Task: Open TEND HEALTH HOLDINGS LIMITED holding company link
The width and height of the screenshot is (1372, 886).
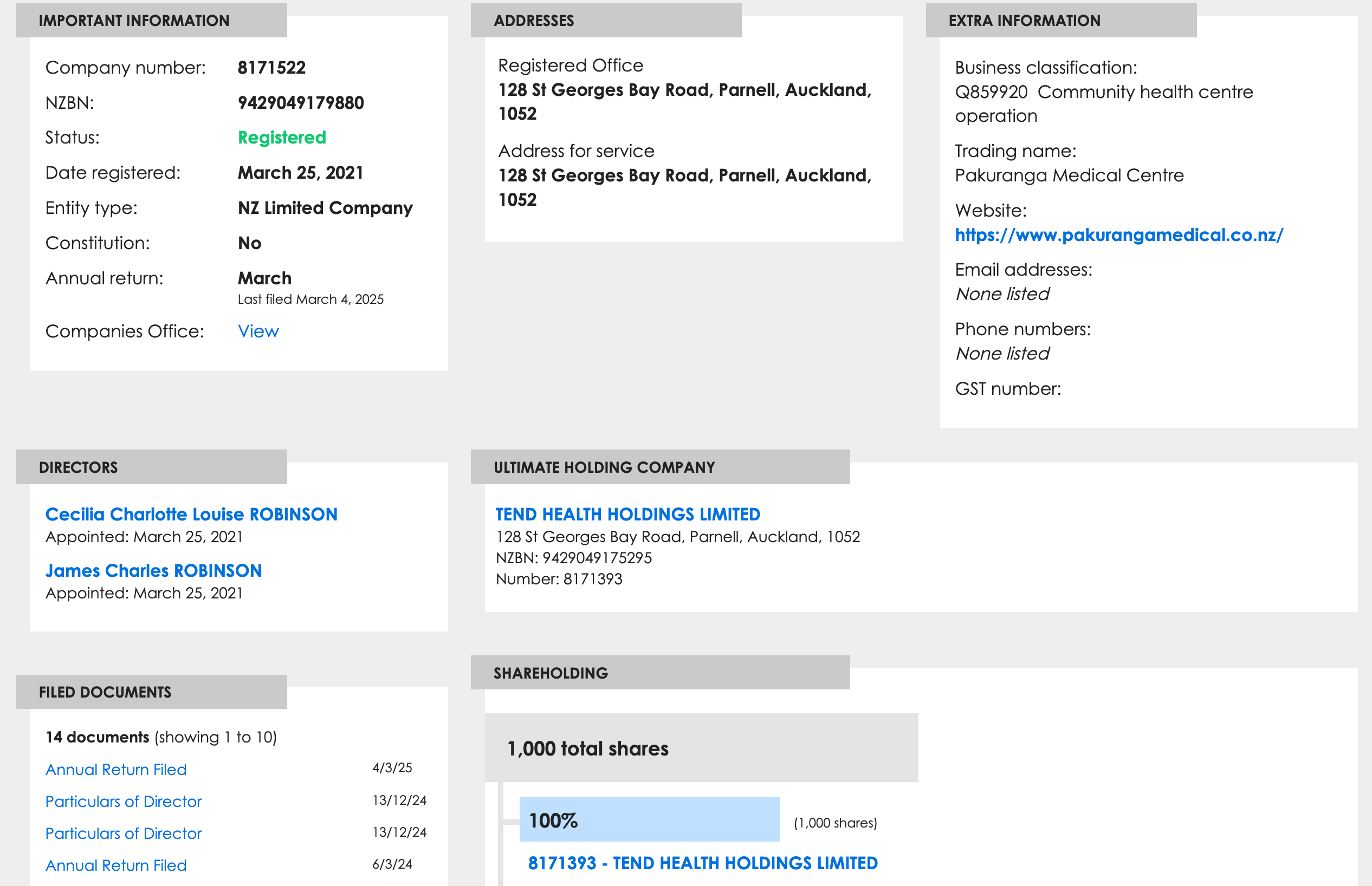Action: (627, 514)
